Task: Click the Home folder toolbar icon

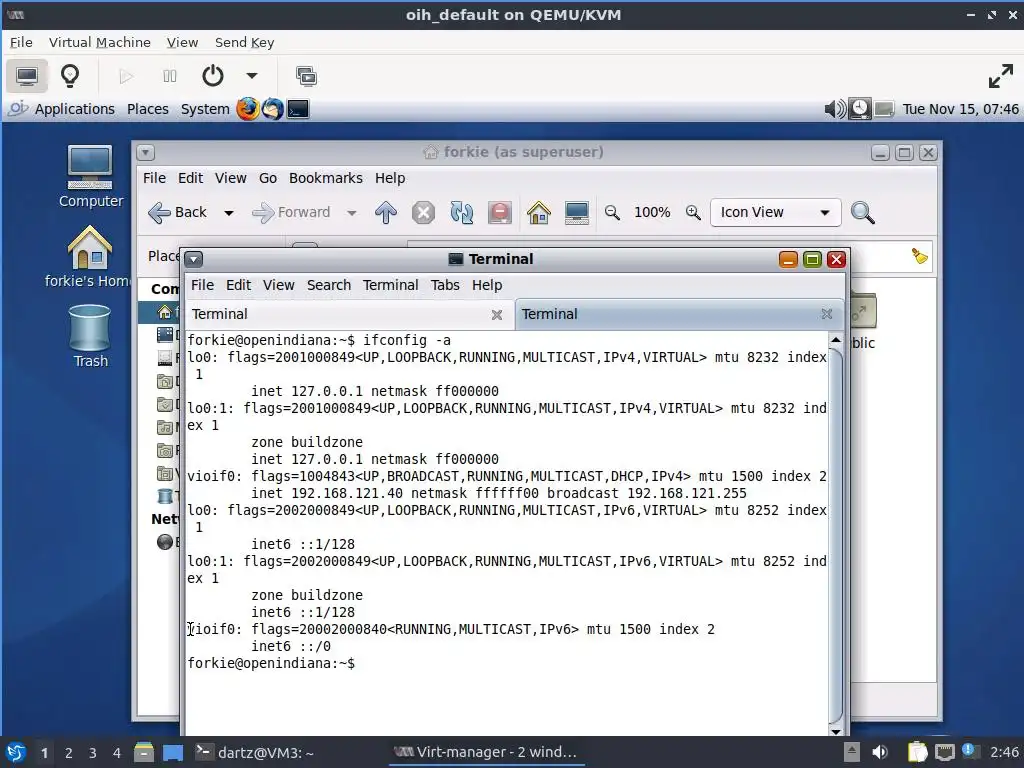Action: pos(538,212)
